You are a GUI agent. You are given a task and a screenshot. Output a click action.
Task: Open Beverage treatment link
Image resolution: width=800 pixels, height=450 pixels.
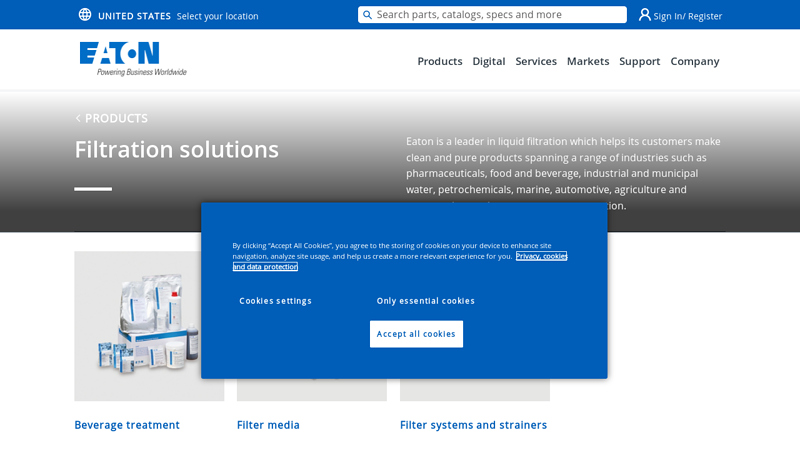pyautogui.click(x=127, y=425)
